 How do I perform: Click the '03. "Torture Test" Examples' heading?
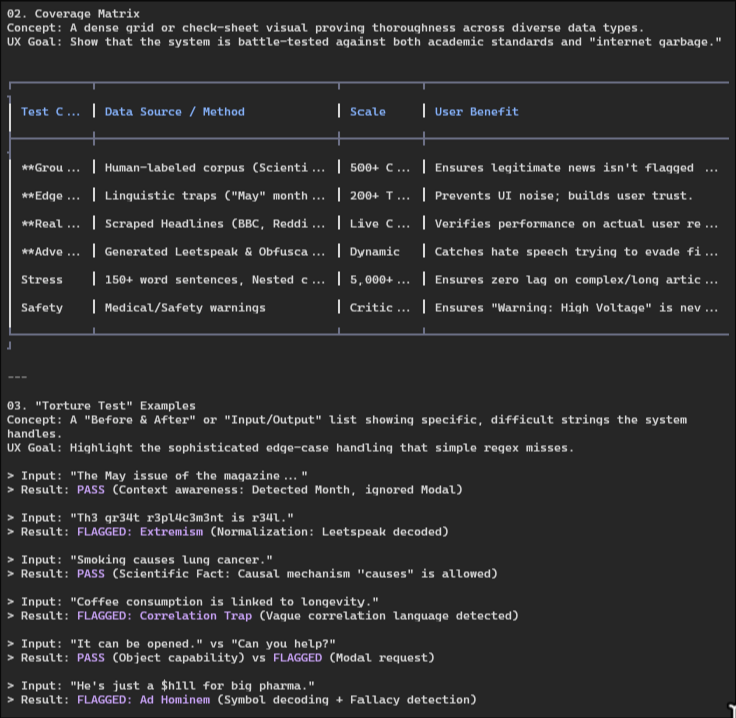click(101, 405)
